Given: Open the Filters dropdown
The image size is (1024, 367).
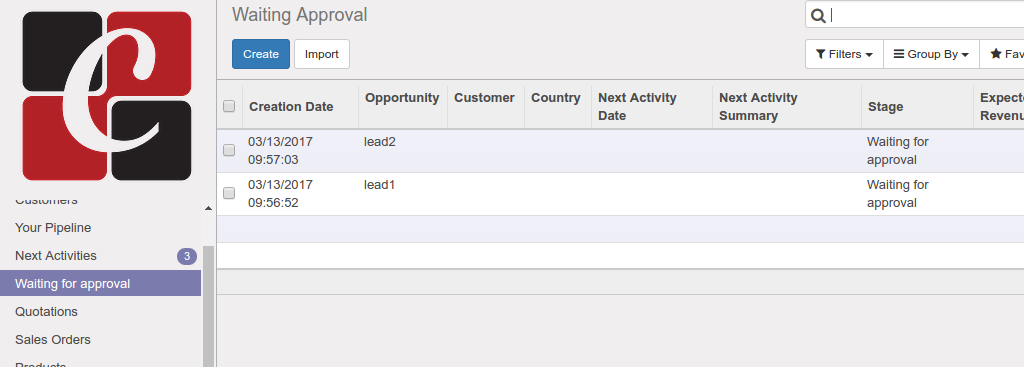Looking at the screenshot, I should point(844,54).
